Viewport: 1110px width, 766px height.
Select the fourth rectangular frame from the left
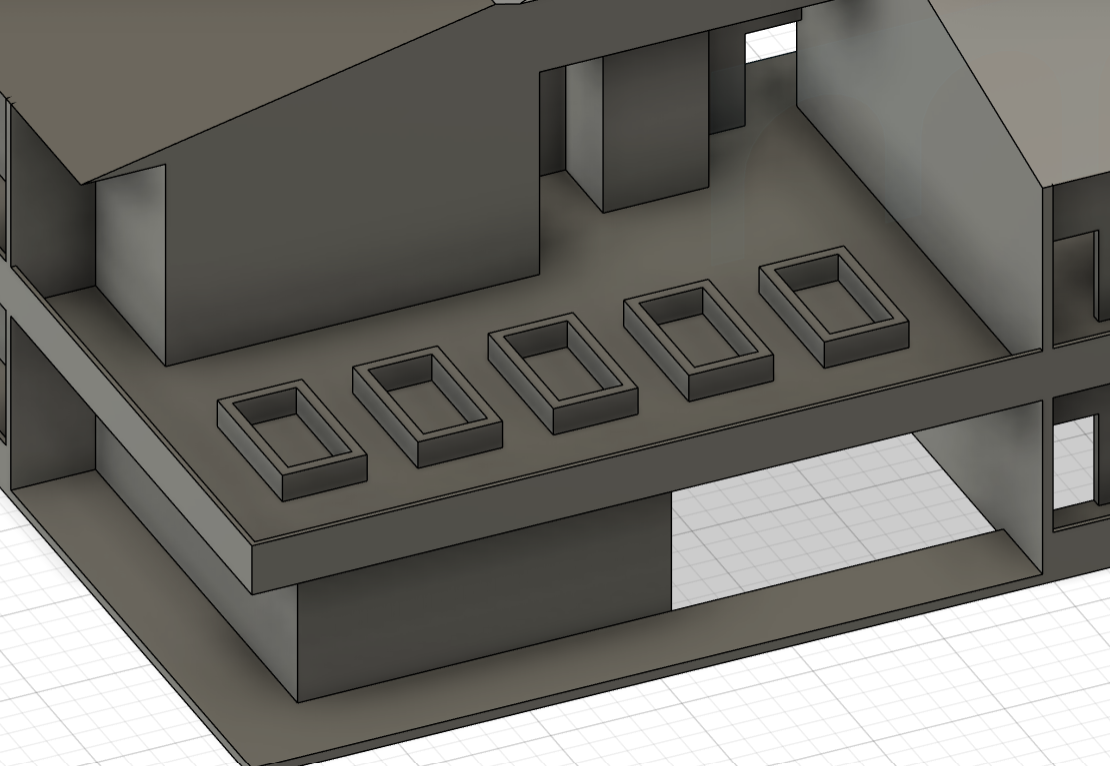click(698, 340)
